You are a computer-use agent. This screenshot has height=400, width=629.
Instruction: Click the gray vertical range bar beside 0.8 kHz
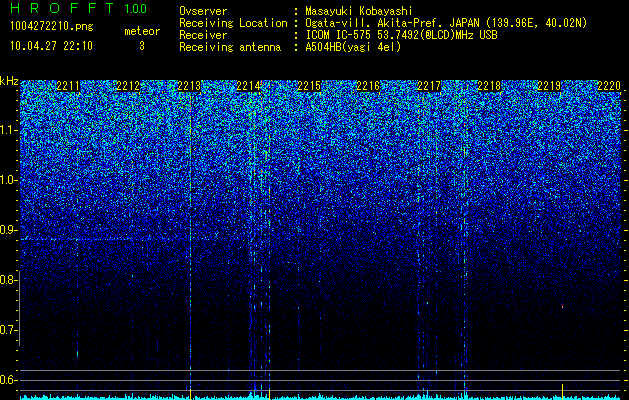(x=20, y=308)
